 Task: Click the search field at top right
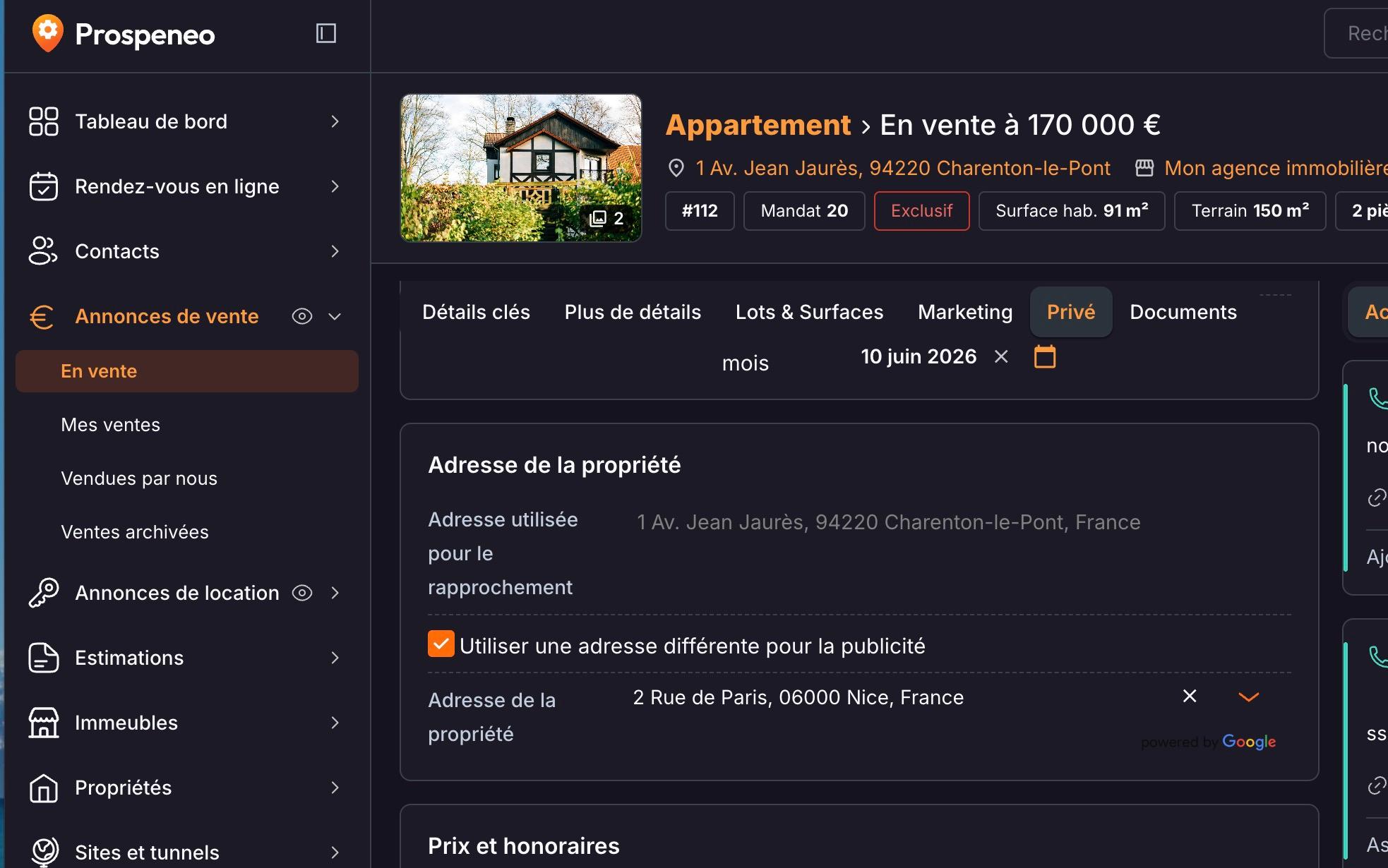click(1356, 33)
